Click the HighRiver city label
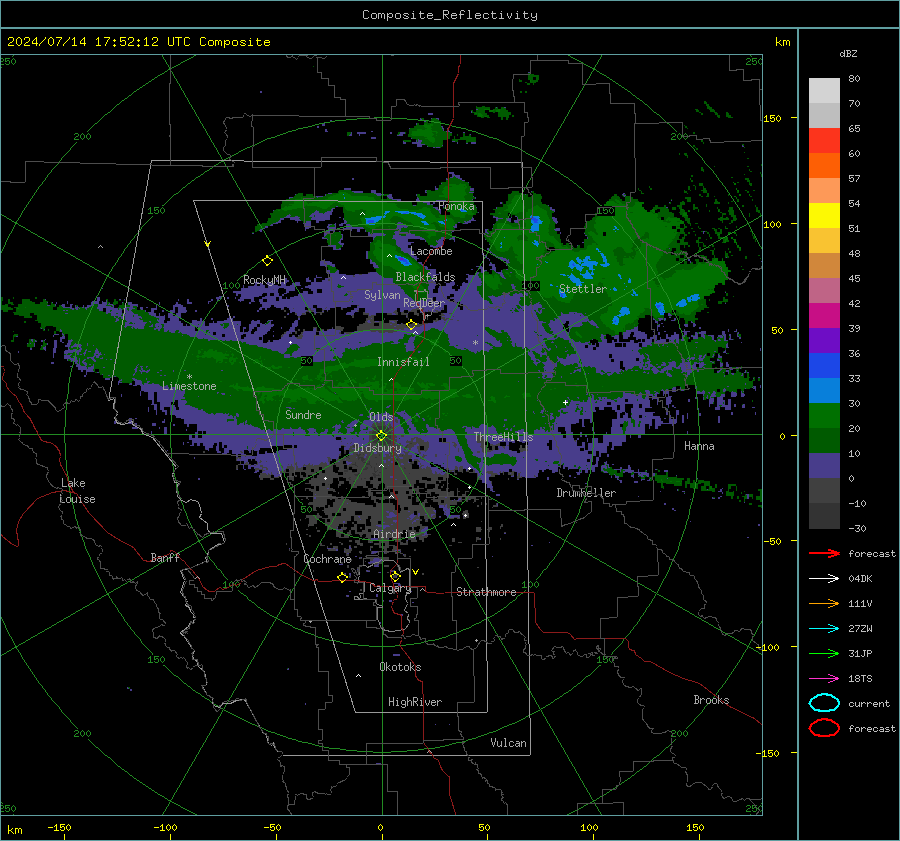 [415, 702]
